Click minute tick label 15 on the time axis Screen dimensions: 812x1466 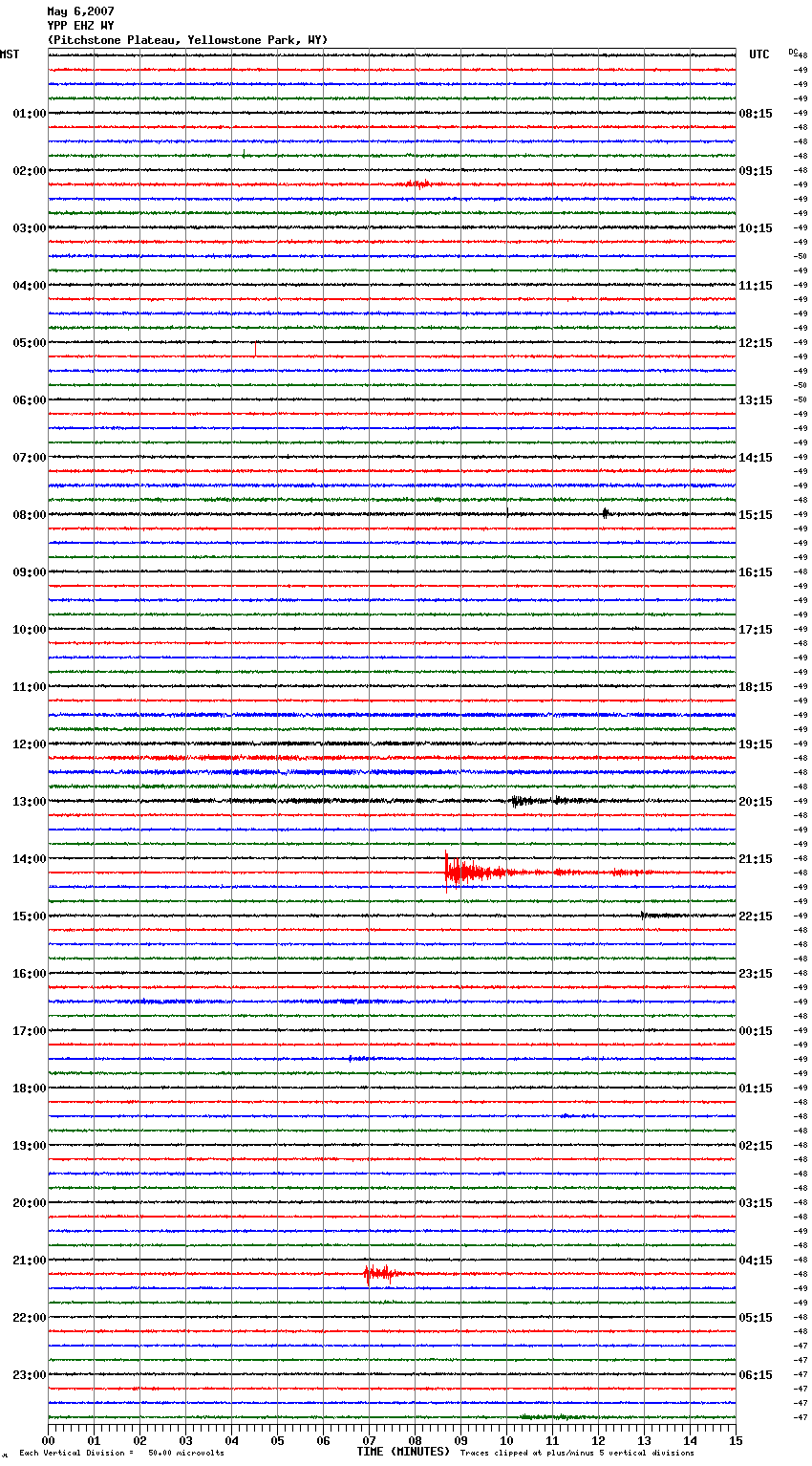[x=736, y=1440]
